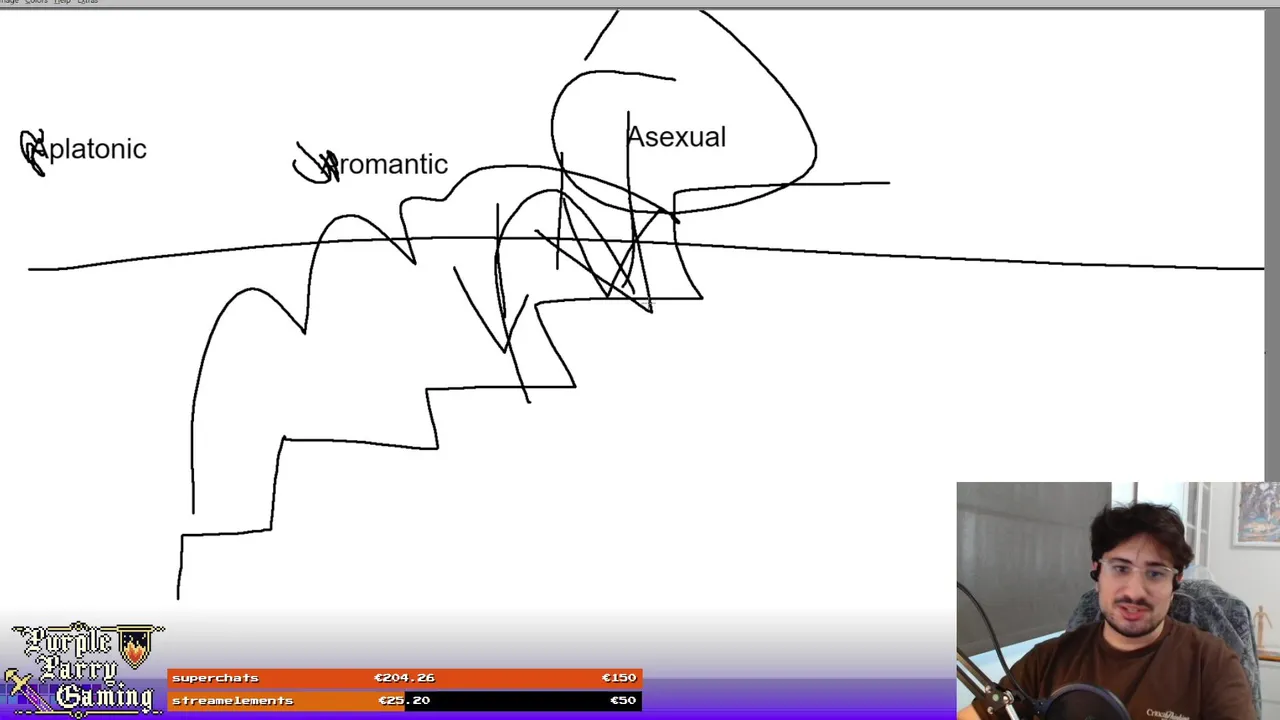Click the Asexual text label
The height and width of the screenshot is (720, 1280).
click(x=676, y=137)
